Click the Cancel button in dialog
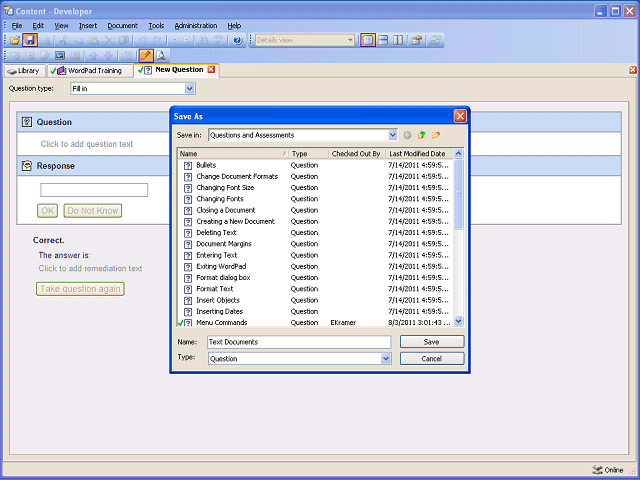 (x=432, y=359)
